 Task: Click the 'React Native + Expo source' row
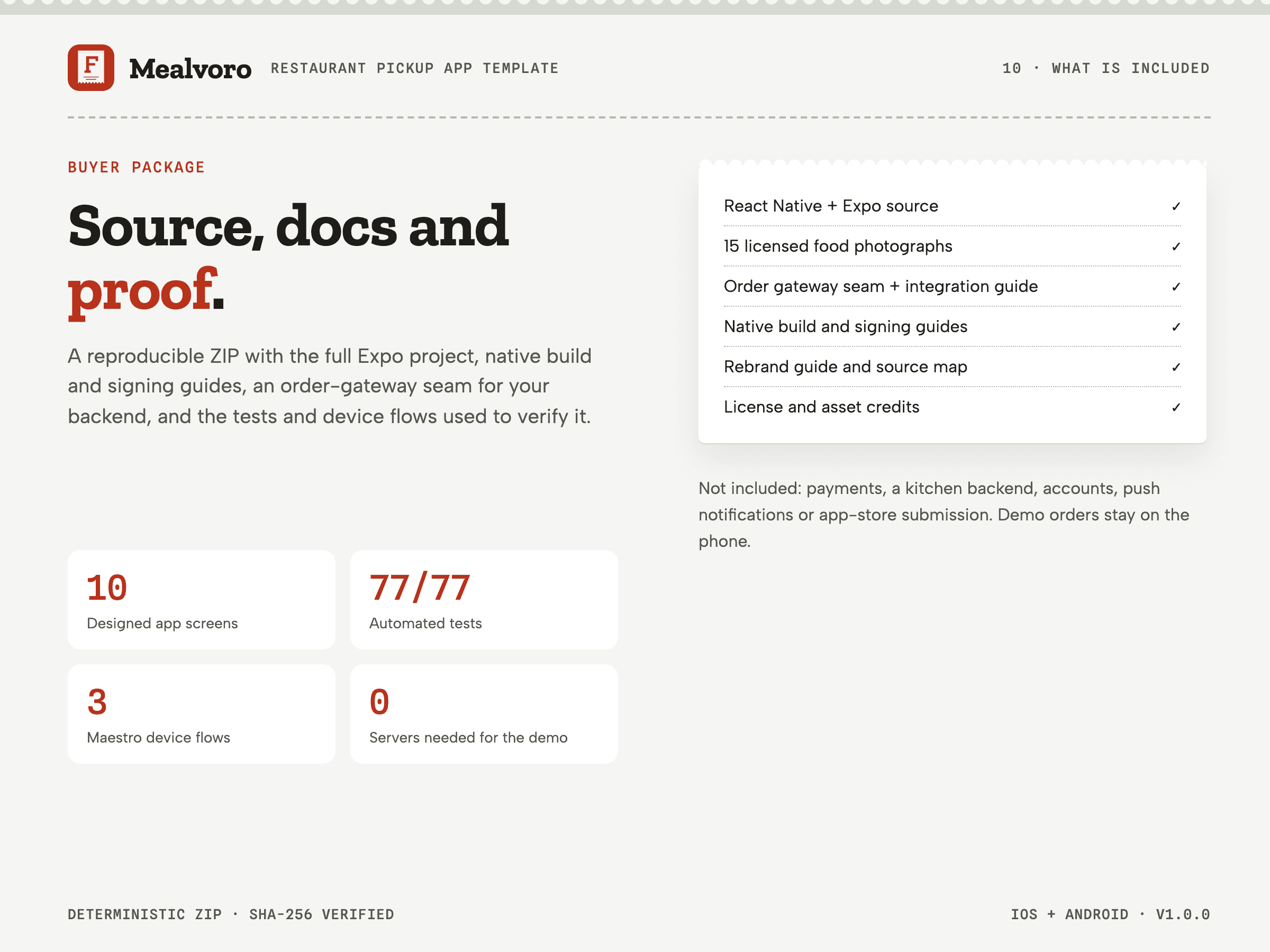pyautogui.click(x=952, y=206)
